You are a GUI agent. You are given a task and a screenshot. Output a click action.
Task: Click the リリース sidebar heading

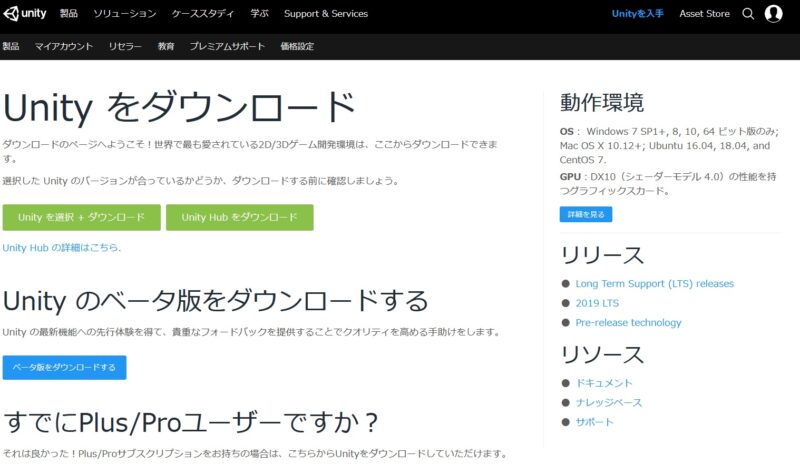602,255
